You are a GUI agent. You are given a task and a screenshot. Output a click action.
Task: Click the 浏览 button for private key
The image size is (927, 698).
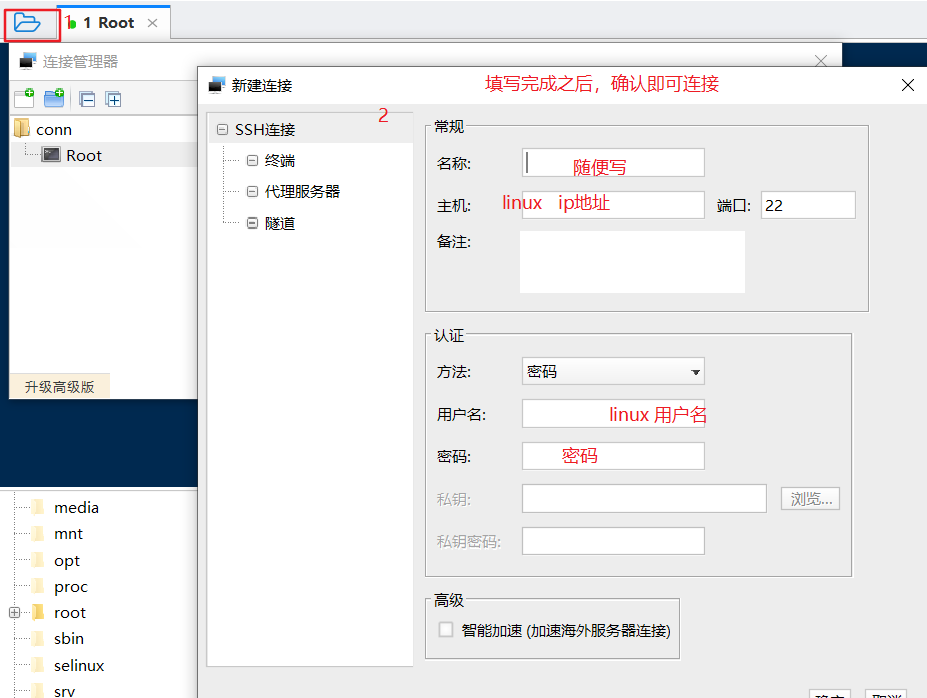(x=810, y=498)
